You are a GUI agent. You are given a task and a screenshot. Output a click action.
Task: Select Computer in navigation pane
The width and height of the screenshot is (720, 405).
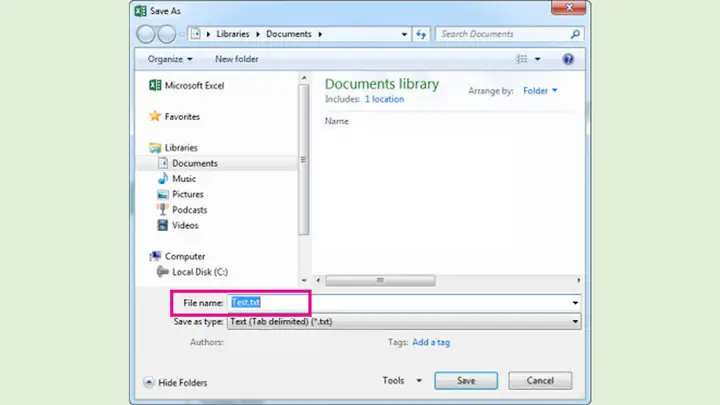coord(185,256)
